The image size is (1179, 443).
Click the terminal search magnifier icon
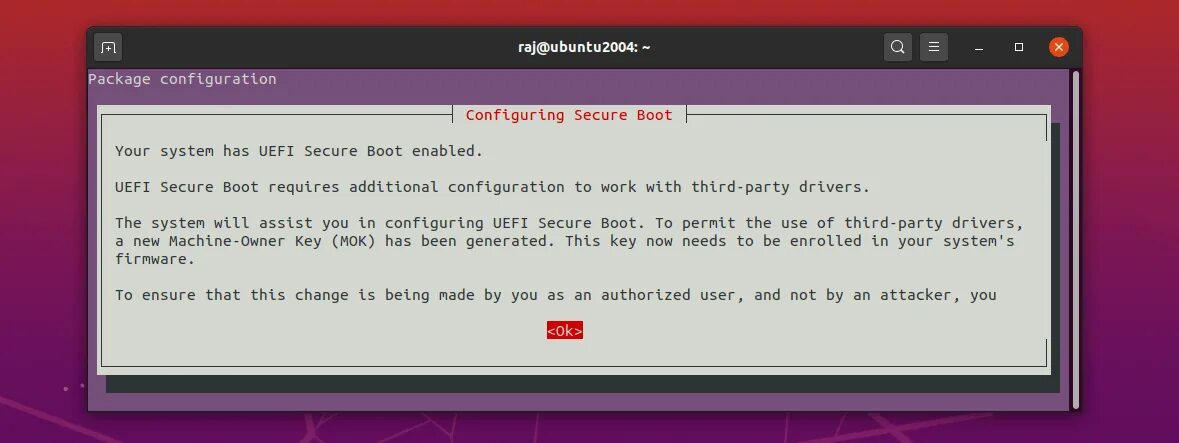click(897, 47)
